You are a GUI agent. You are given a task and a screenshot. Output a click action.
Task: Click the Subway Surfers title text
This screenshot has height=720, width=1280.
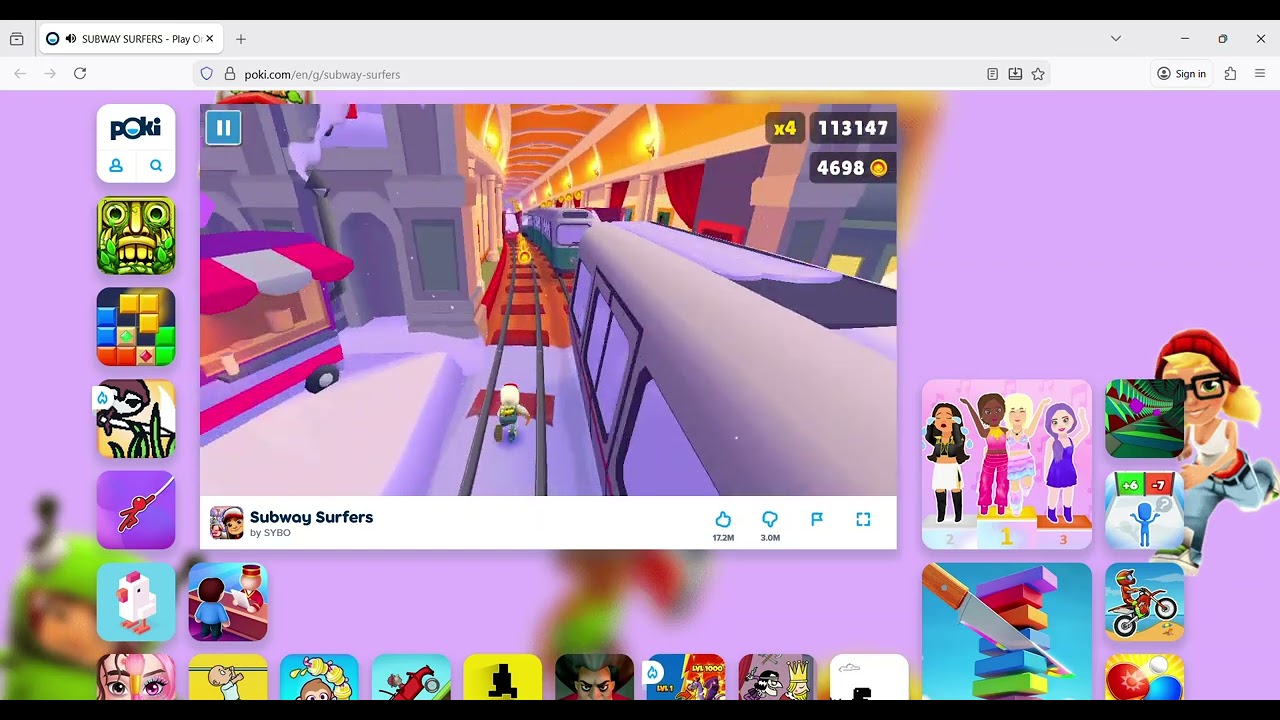(311, 517)
